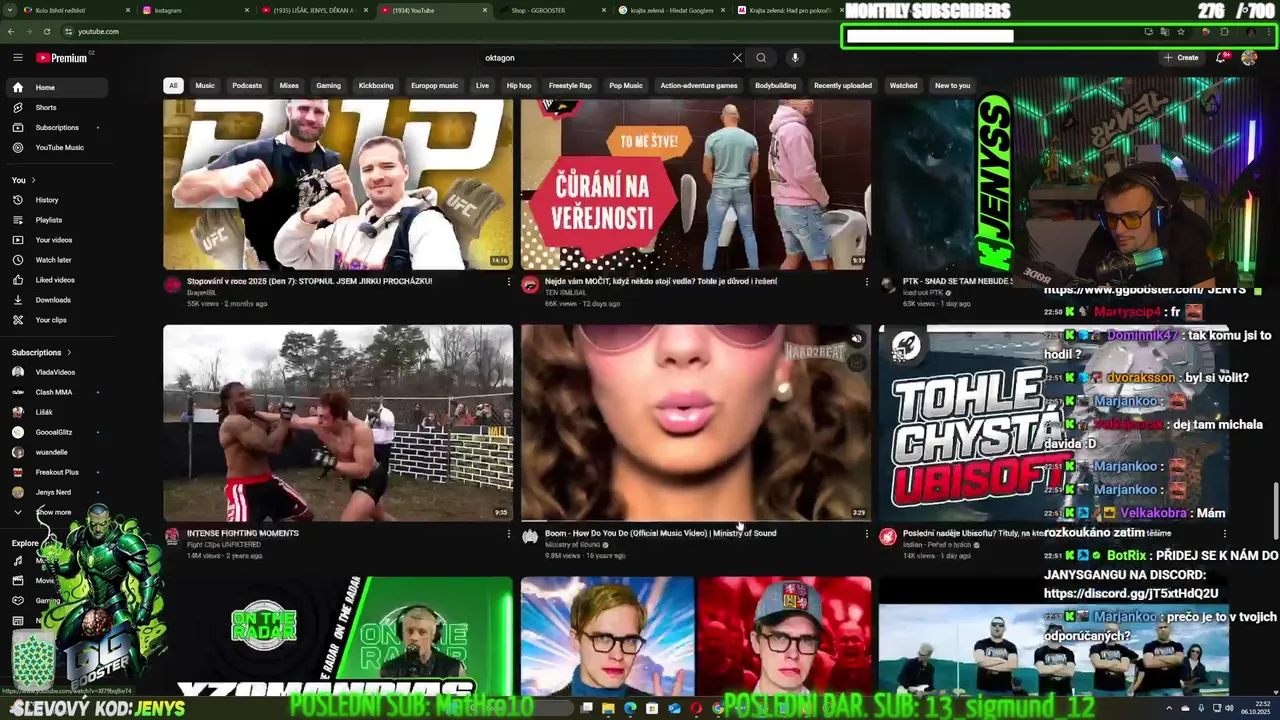Click the YouTube Premium logo
This screenshot has width=1280, height=720.
(x=62, y=58)
